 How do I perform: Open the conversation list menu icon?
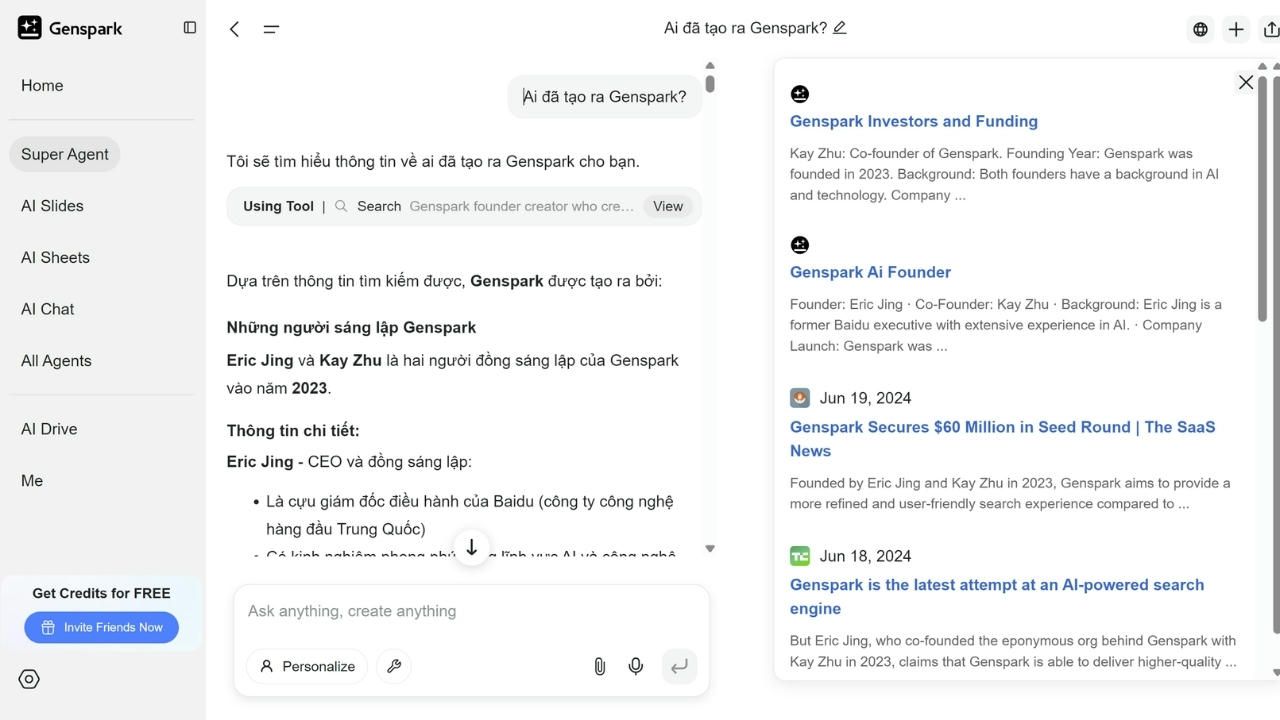271,29
